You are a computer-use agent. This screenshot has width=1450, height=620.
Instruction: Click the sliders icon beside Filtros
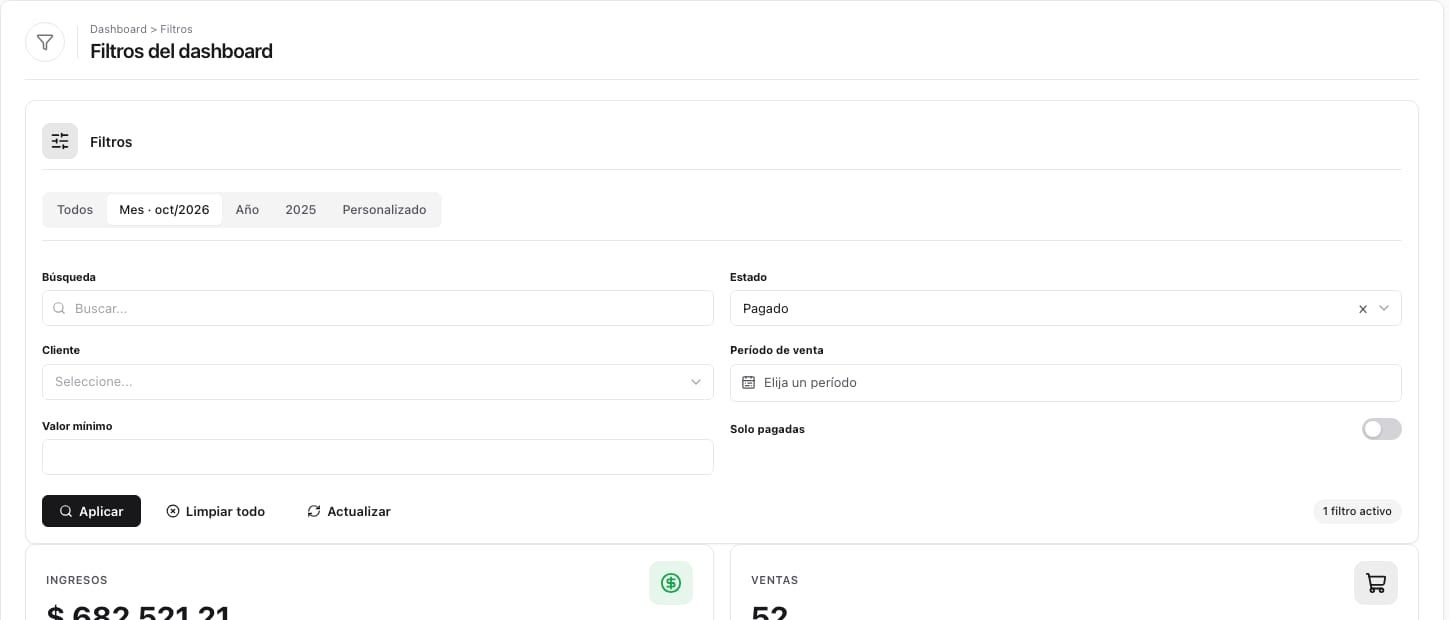[60, 141]
